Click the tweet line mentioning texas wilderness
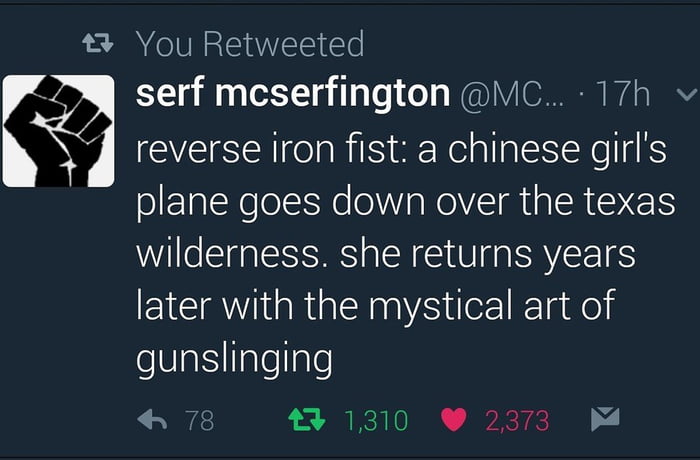Viewport: 700px width, 460px height. coord(405,201)
